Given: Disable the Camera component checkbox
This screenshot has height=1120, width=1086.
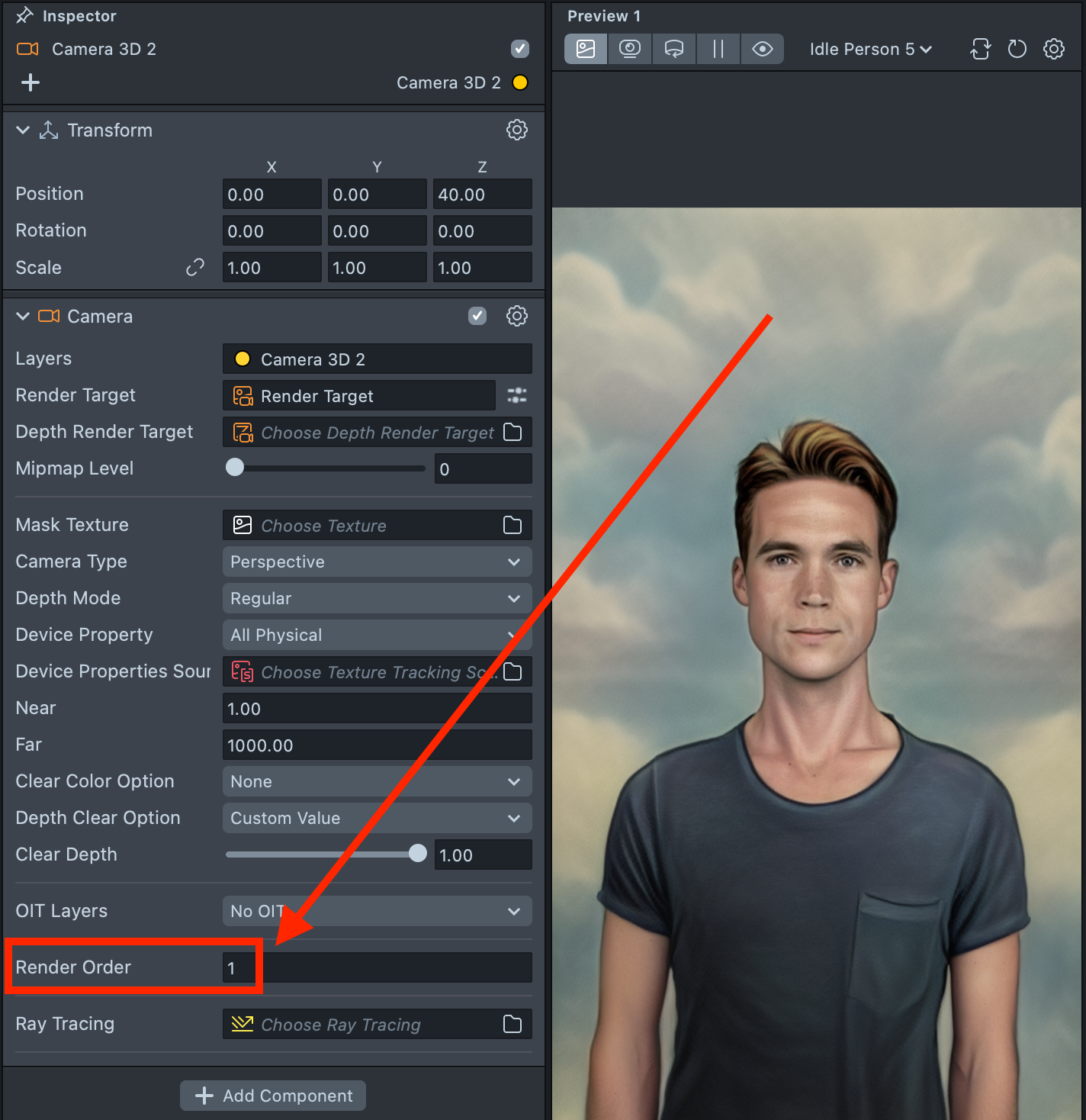Looking at the screenshot, I should (477, 317).
